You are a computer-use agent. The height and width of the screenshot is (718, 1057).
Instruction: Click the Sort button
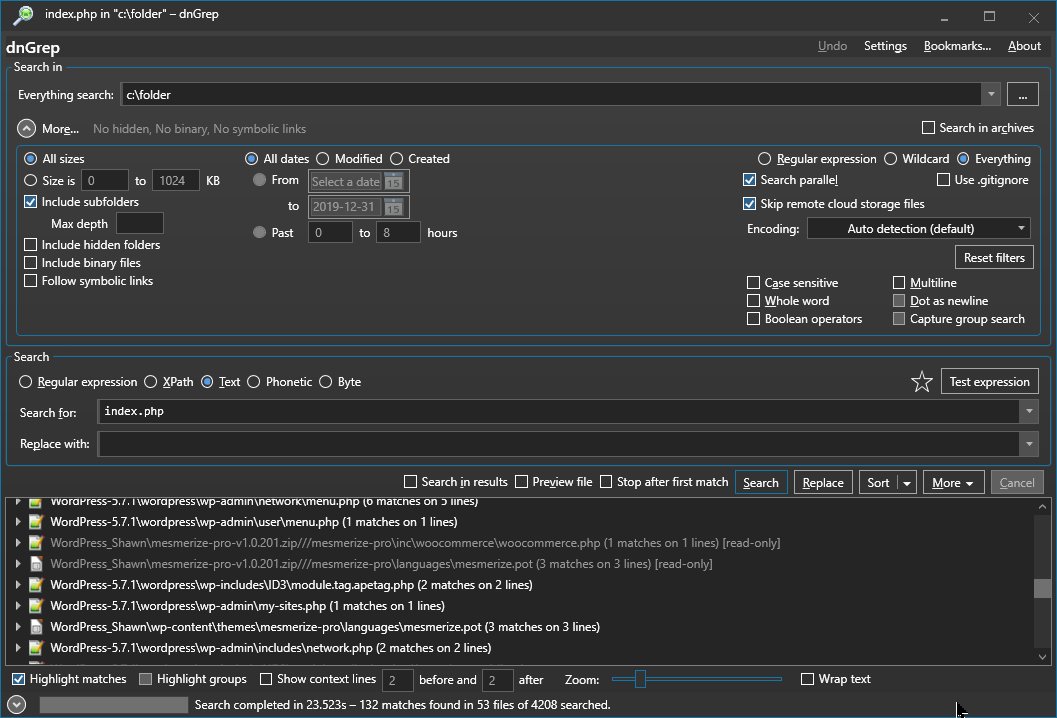coord(879,483)
